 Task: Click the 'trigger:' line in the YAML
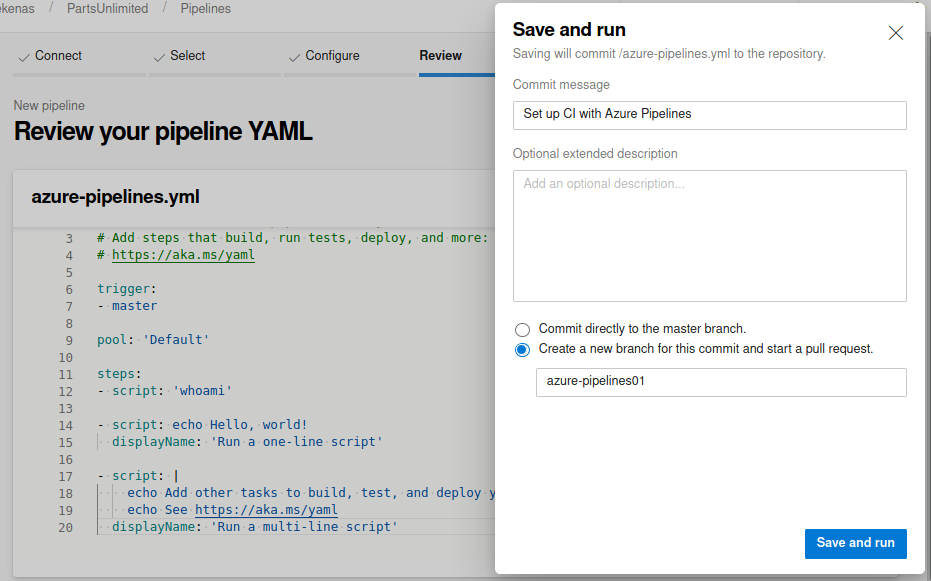[126, 289]
